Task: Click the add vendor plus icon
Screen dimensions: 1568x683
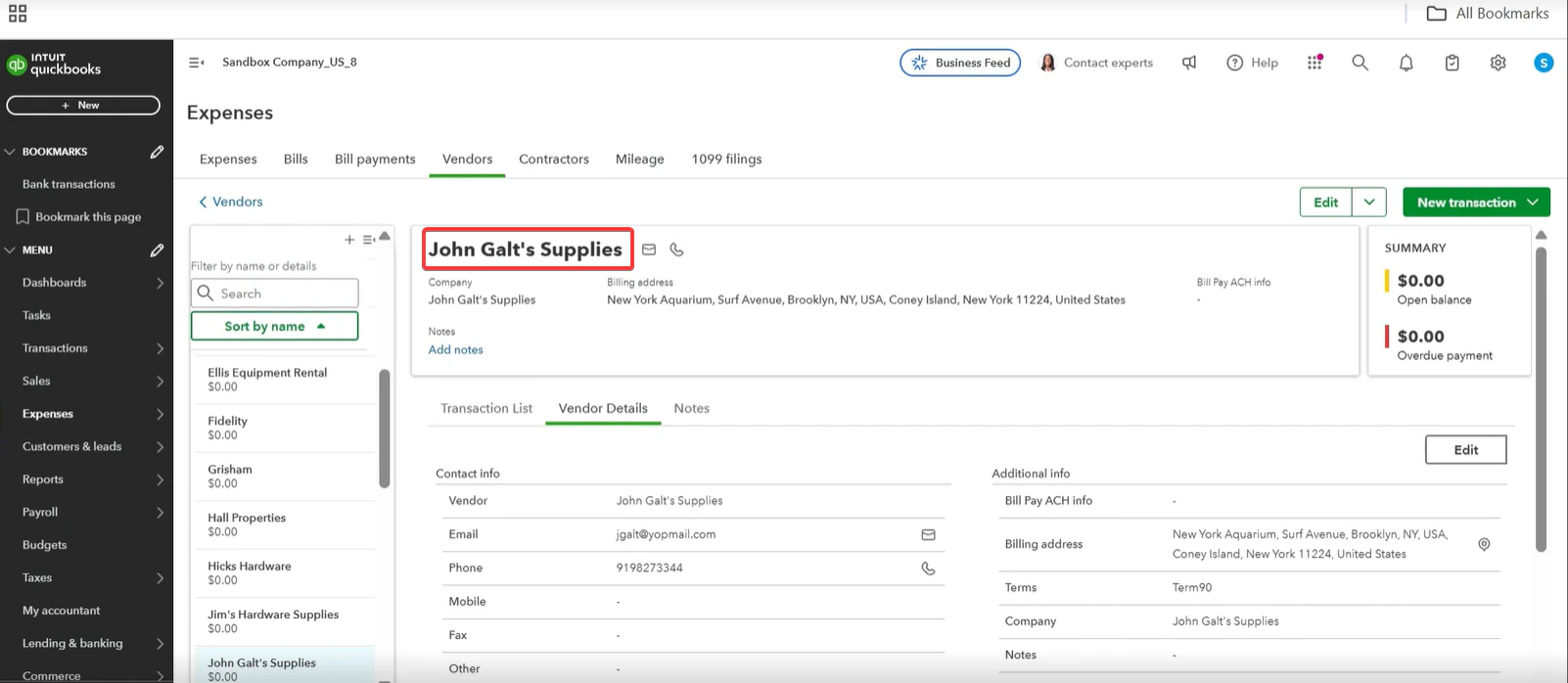Action: pos(349,240)
